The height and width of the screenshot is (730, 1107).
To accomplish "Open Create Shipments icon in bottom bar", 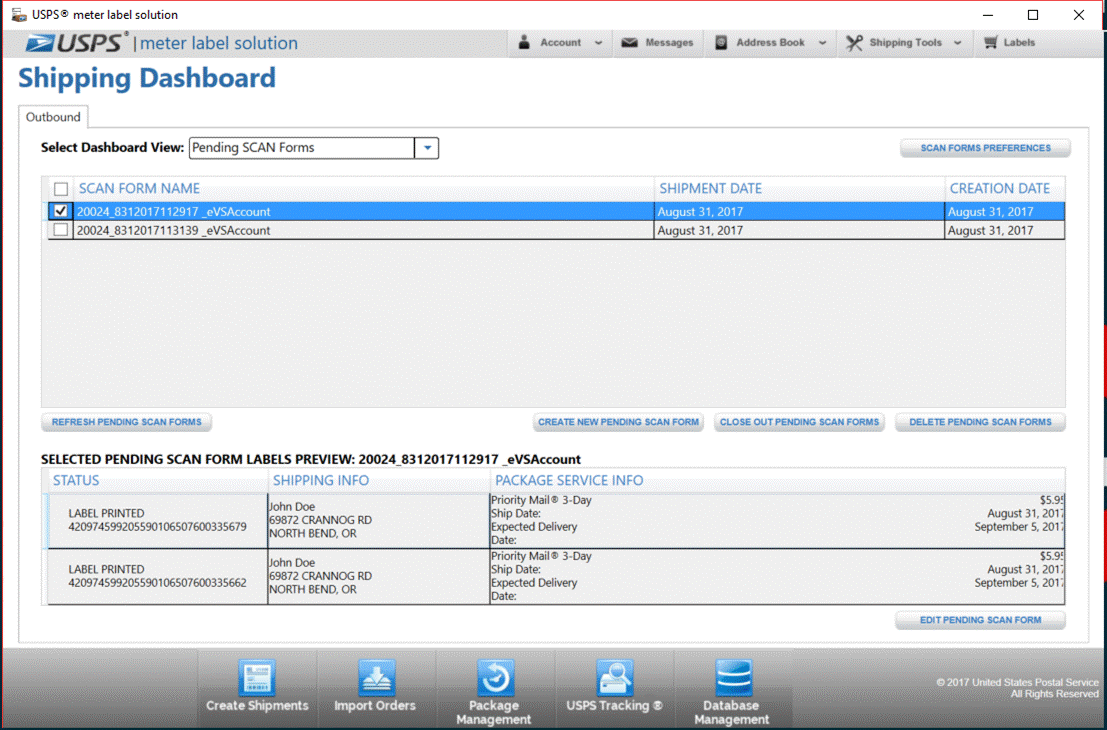I will 257,679.
